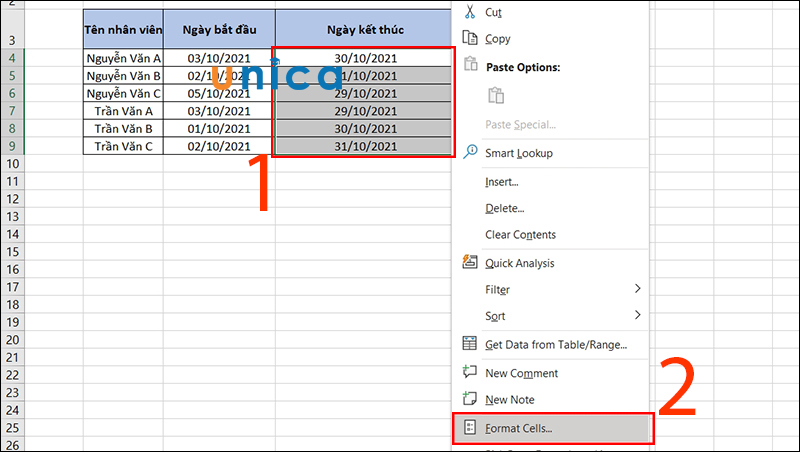
Task: Click the paste clipboard icon under Paste Options
Action: [x=495, y=96]
